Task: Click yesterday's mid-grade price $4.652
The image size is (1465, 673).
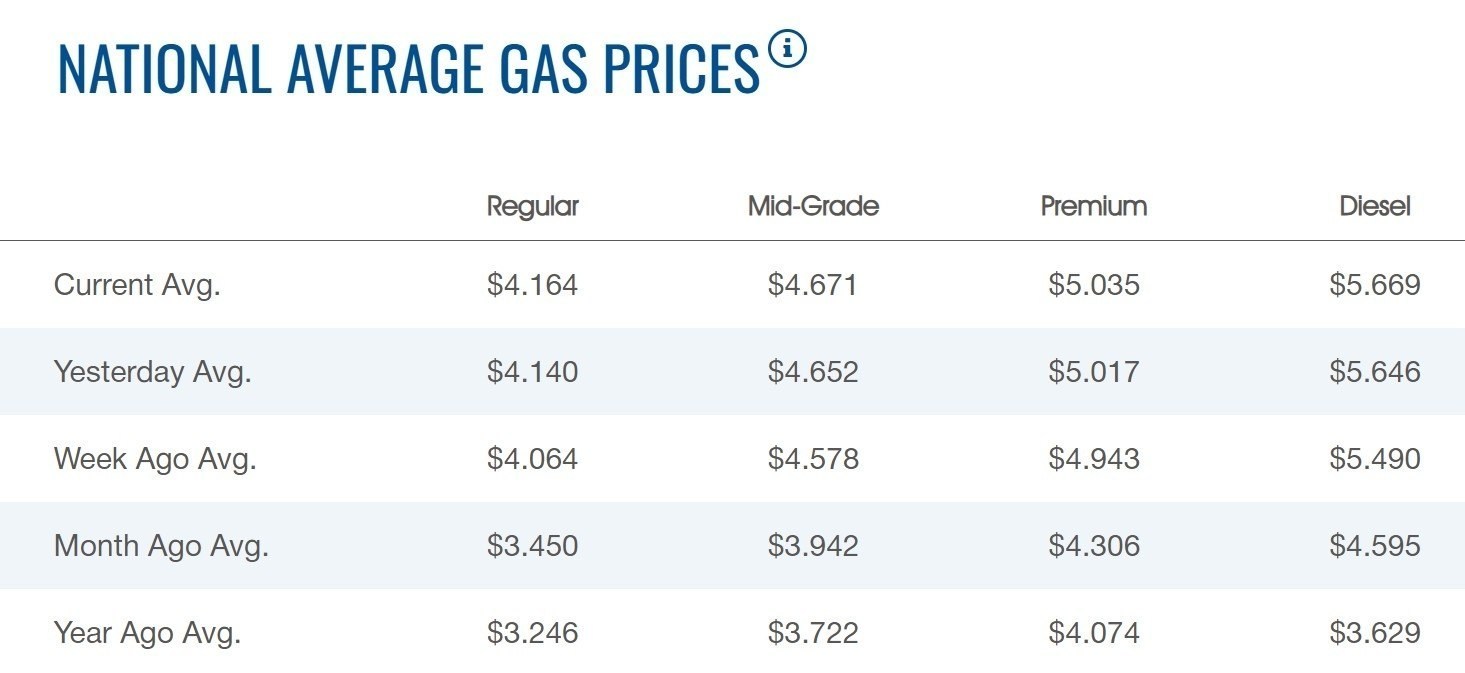Action: 813,372
